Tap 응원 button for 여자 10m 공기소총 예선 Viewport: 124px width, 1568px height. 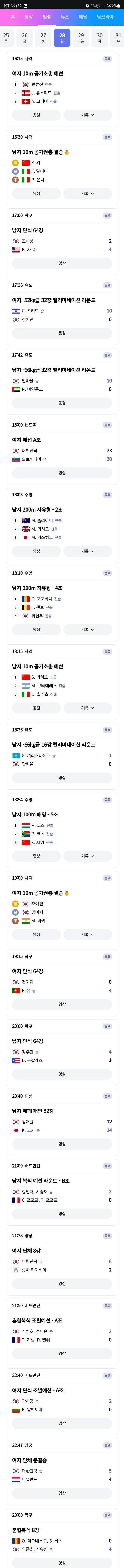pos(36,115)
